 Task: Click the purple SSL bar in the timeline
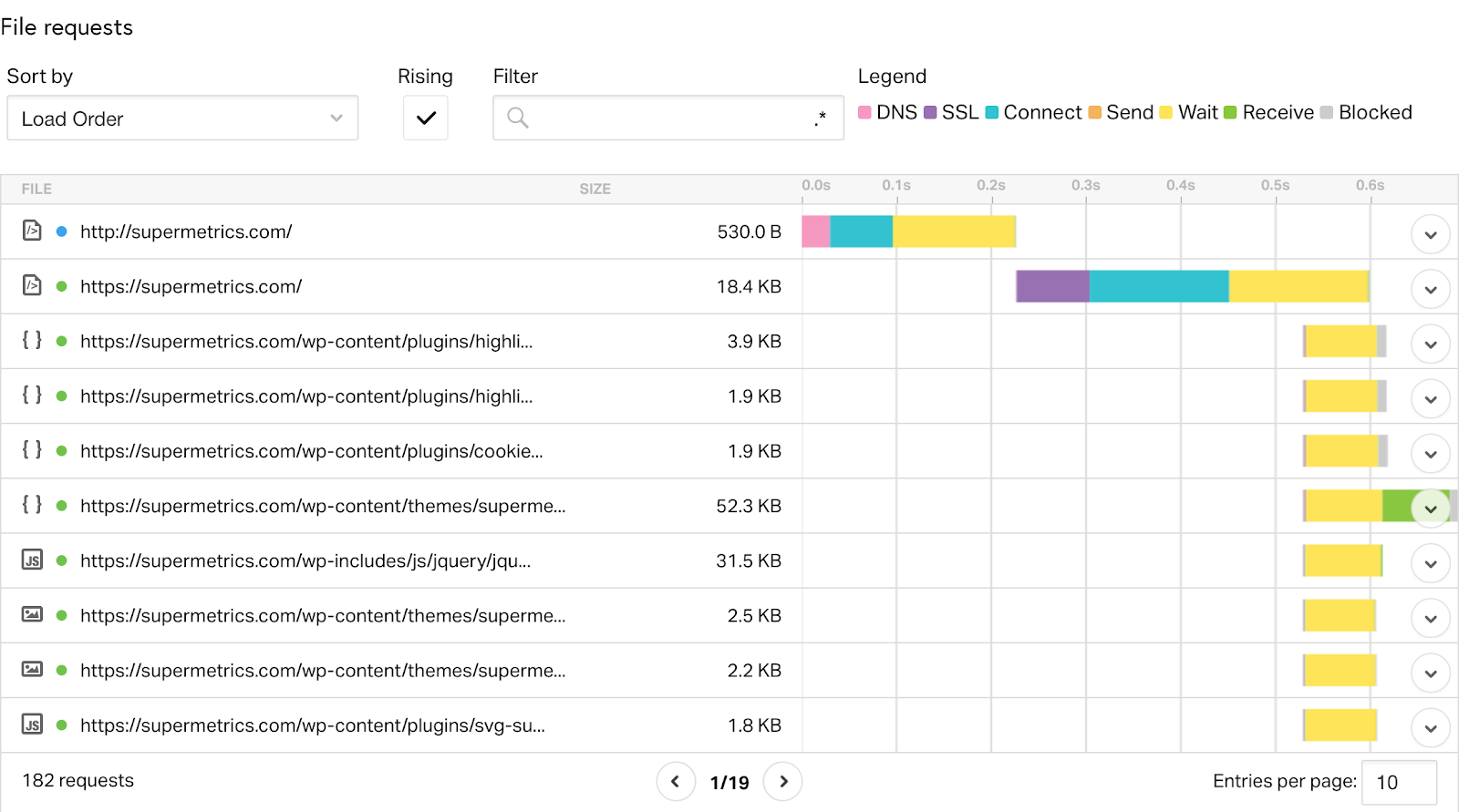coord(1052,286)
